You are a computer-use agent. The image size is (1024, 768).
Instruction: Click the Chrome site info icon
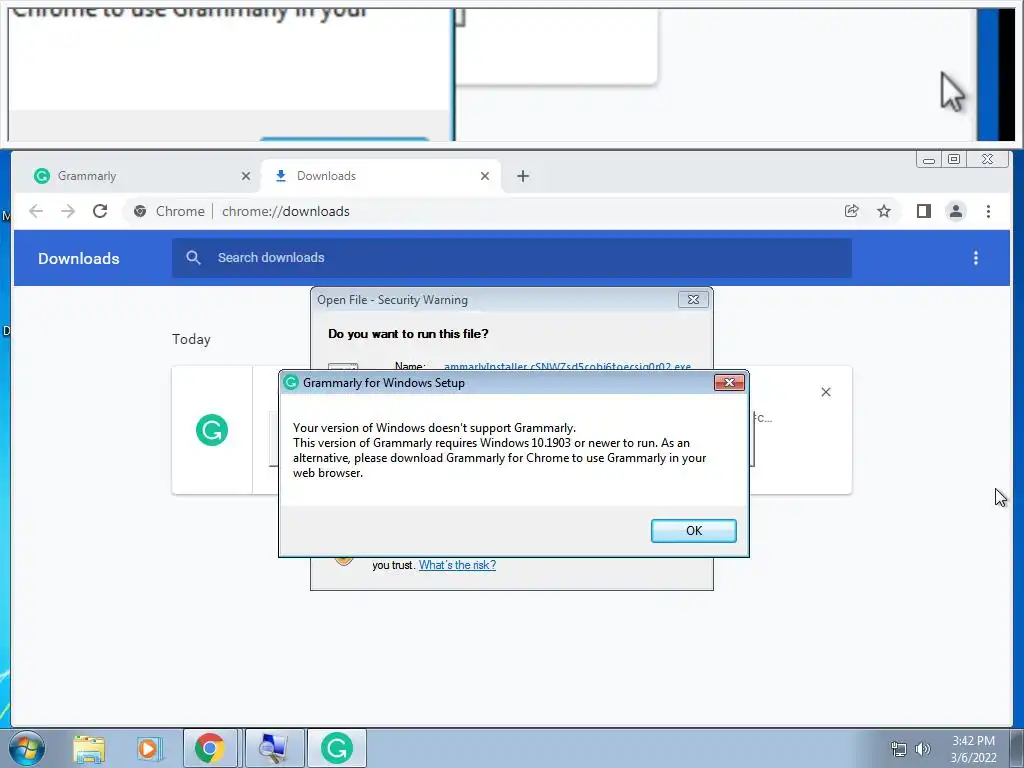pyautogui.click(x=140, y=211)
